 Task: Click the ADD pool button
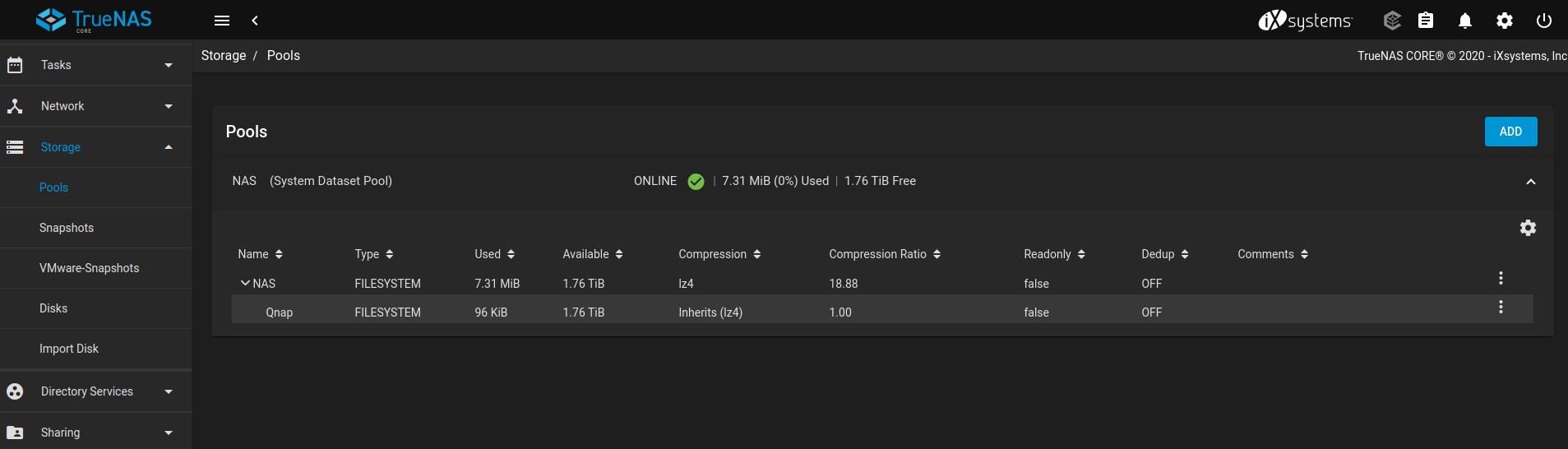click(1510, 132)
